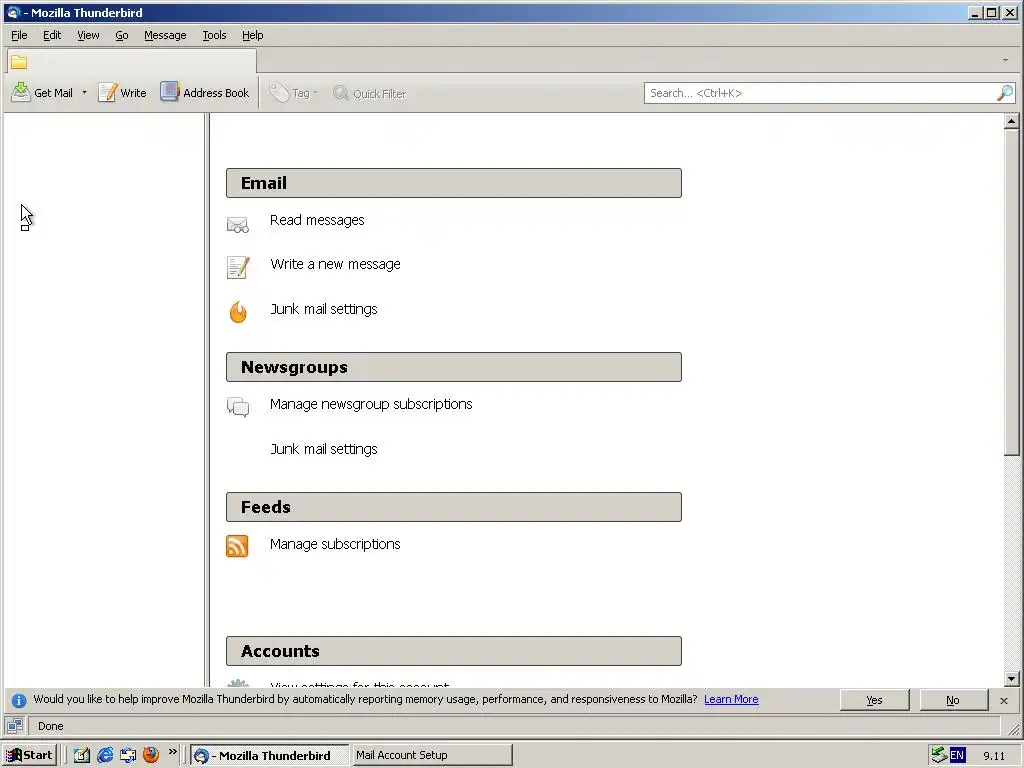1024x768 pixels.
Task: Open the Tools menu
Action: pos(214,35)
